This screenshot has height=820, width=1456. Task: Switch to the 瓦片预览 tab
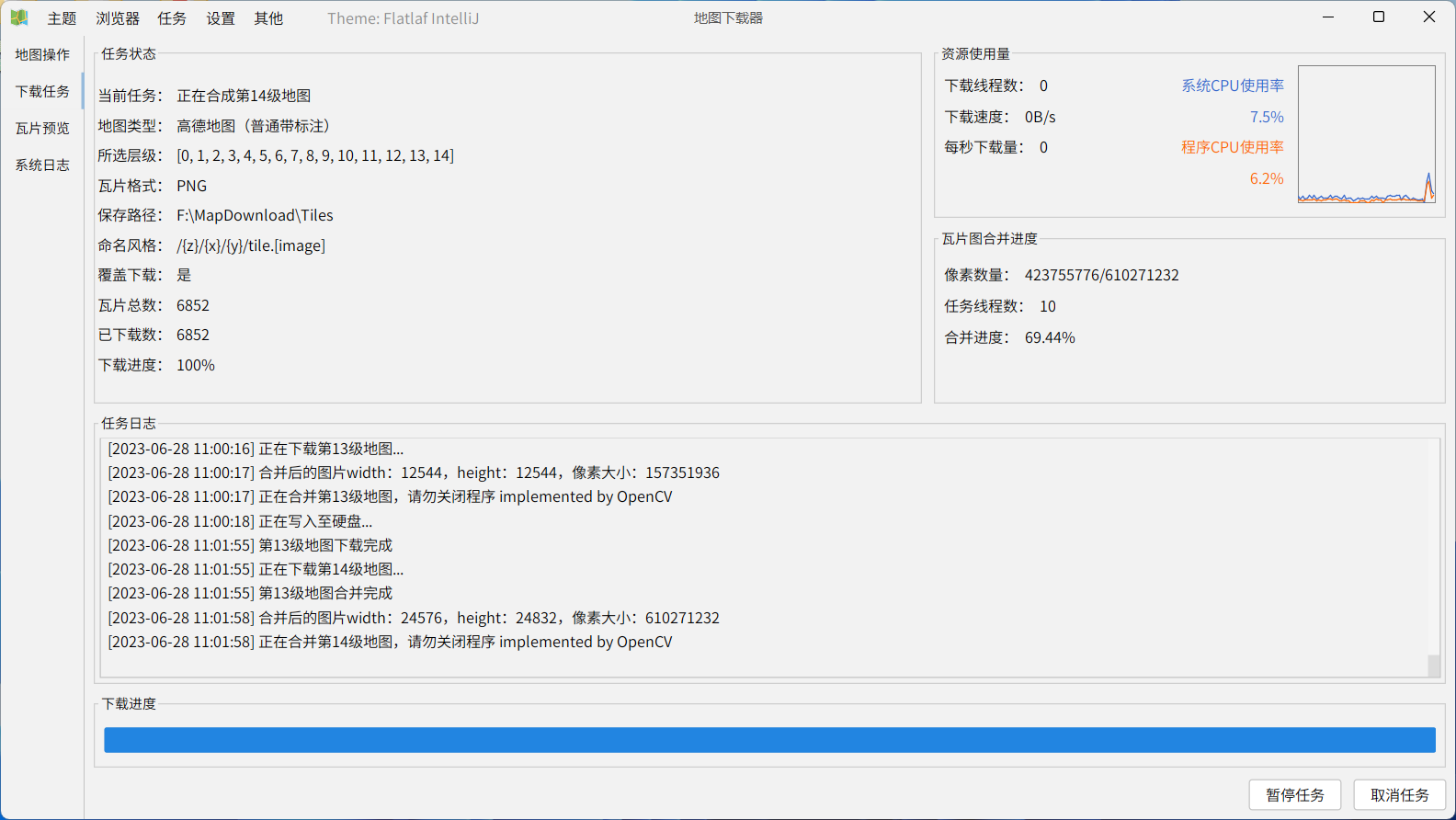pos(42,128)
